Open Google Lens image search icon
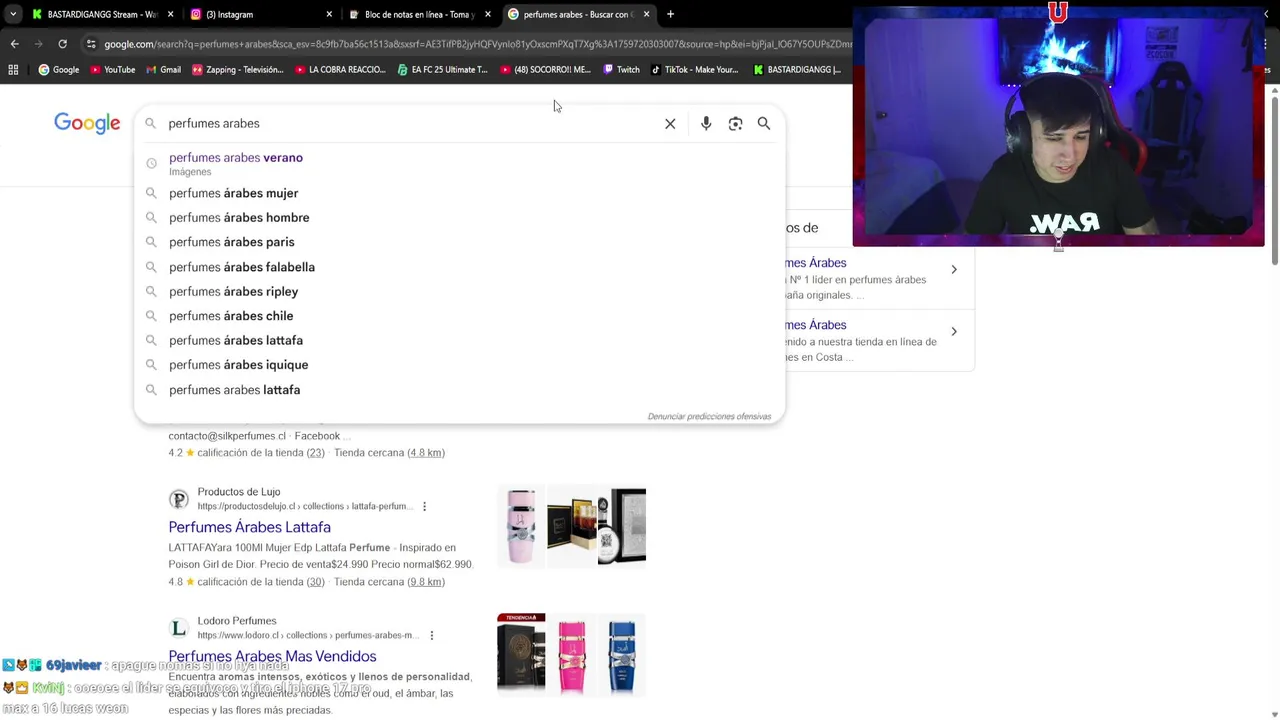Image resolution: width=1280 pixels, height=720 pixels. 735,124
